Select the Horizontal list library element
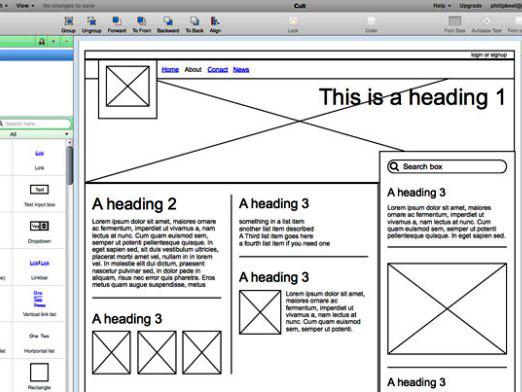522x392 pixels. pos(39,343)
